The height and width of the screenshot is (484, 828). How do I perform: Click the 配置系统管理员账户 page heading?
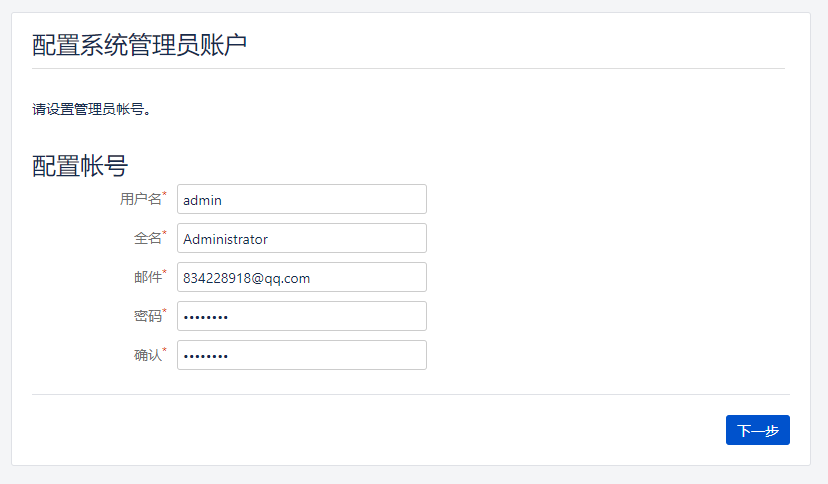coord(139,45)
